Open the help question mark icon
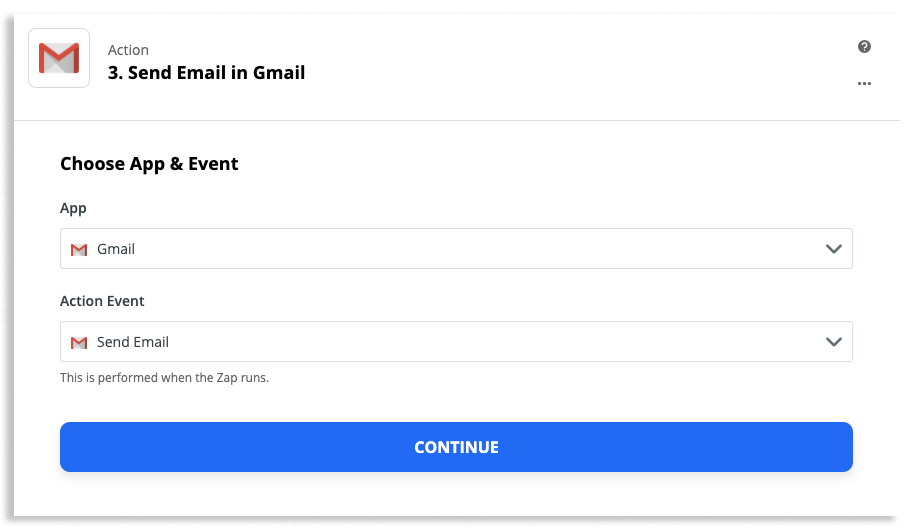The image size is (914, 530). pyautogui.click(x=864, y=47)
